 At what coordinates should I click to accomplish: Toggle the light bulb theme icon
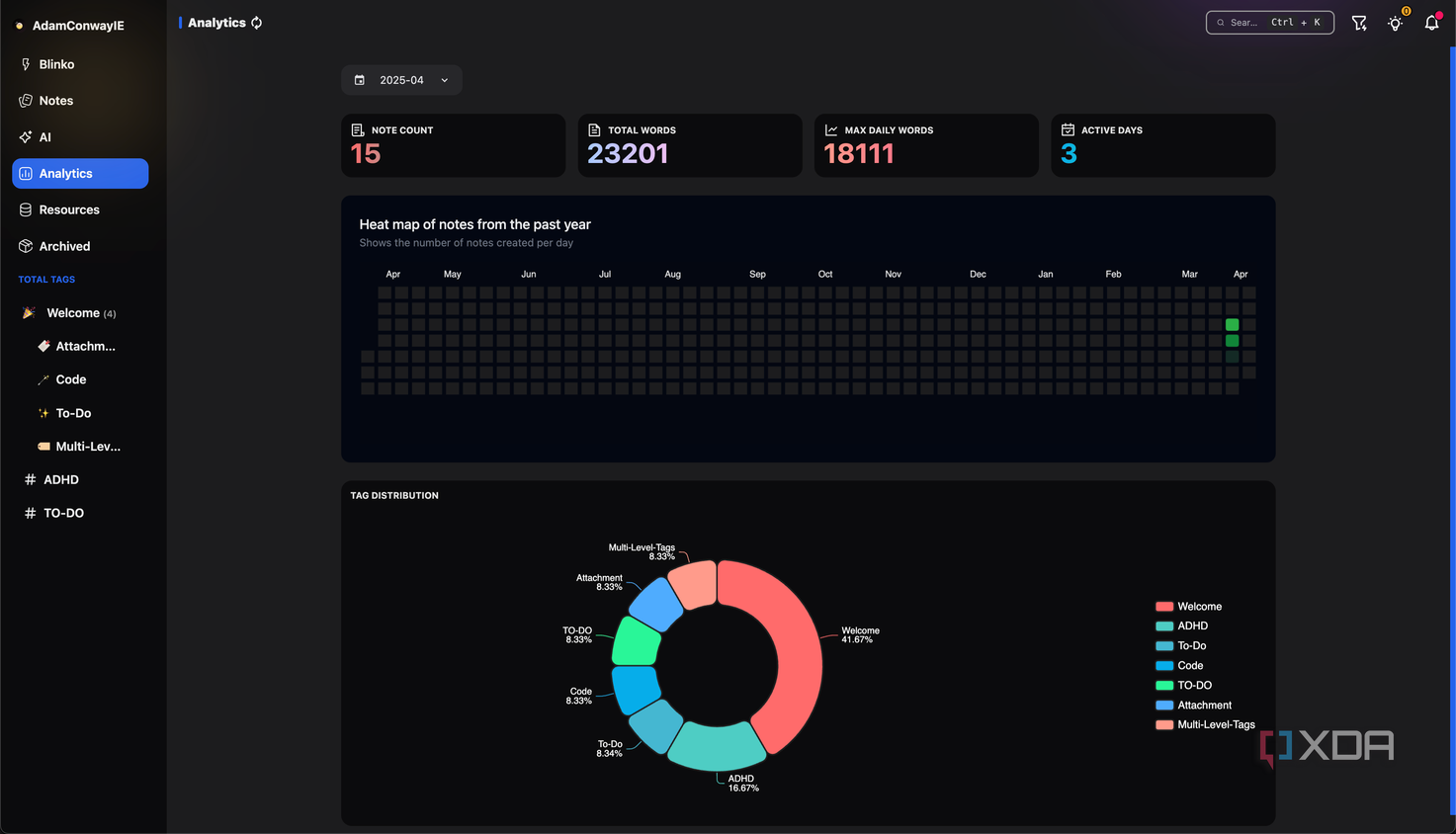(1395, 23)
